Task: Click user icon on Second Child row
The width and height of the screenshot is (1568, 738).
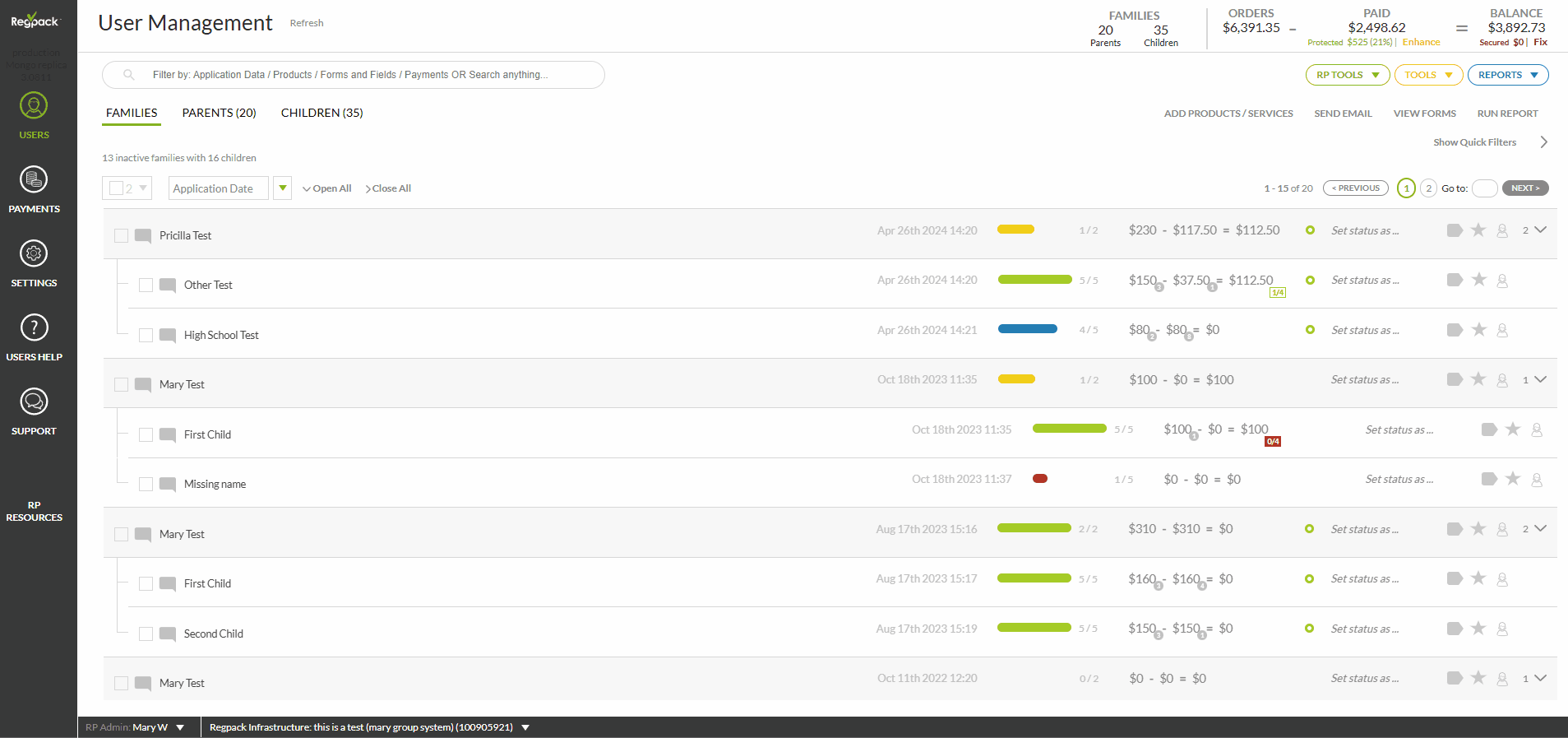Action: click(x=1502, y=629)
